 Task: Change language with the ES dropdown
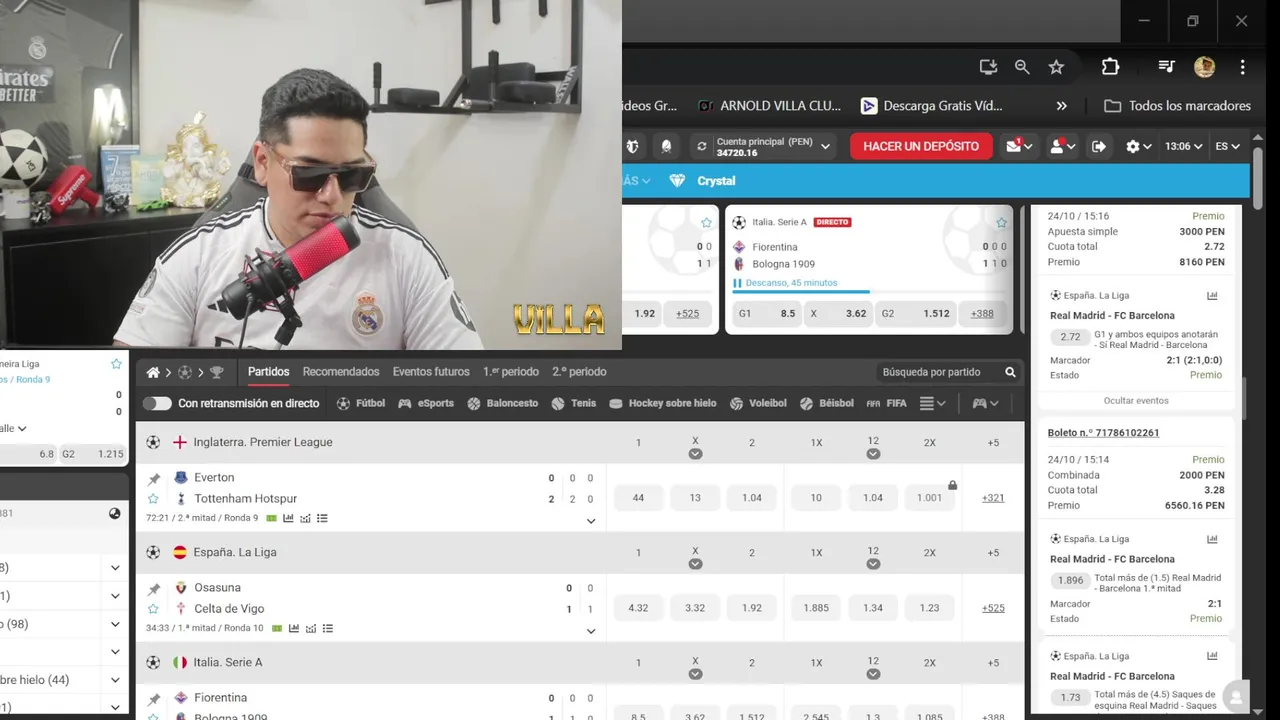coord(1227,146)
